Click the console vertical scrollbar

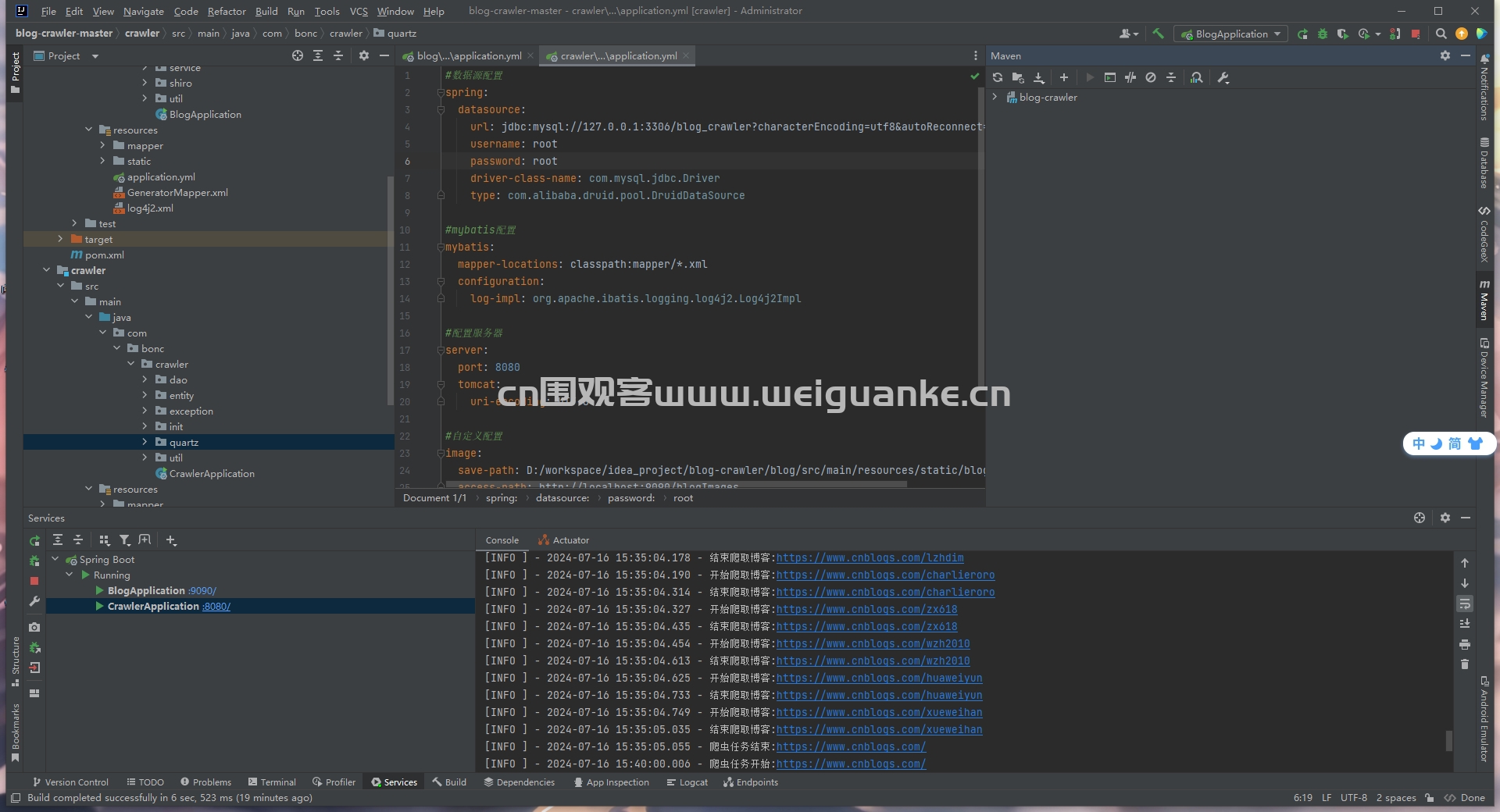click(1448, 740)
